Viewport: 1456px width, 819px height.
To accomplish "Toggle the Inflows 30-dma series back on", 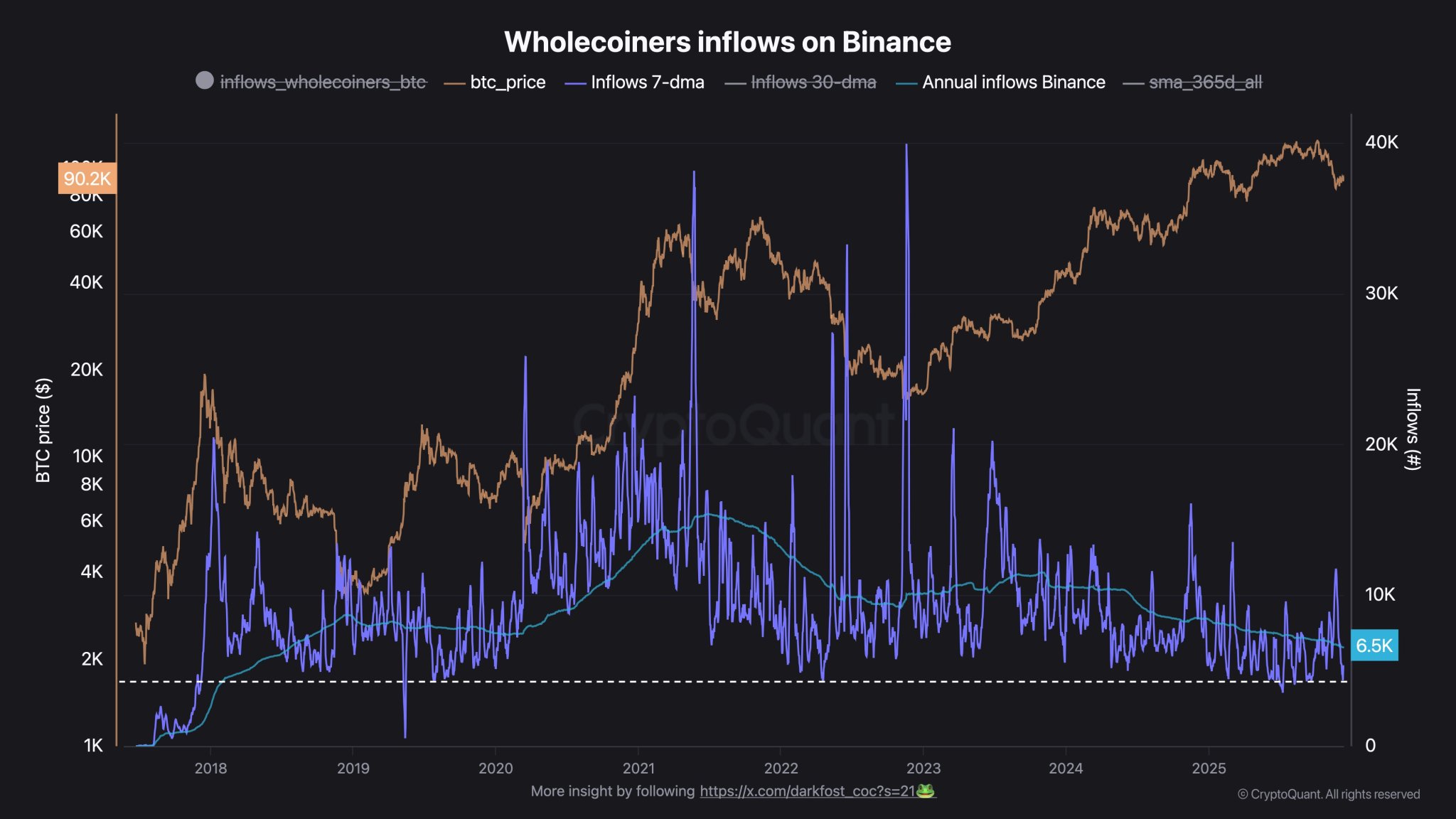I will [813, 82].
